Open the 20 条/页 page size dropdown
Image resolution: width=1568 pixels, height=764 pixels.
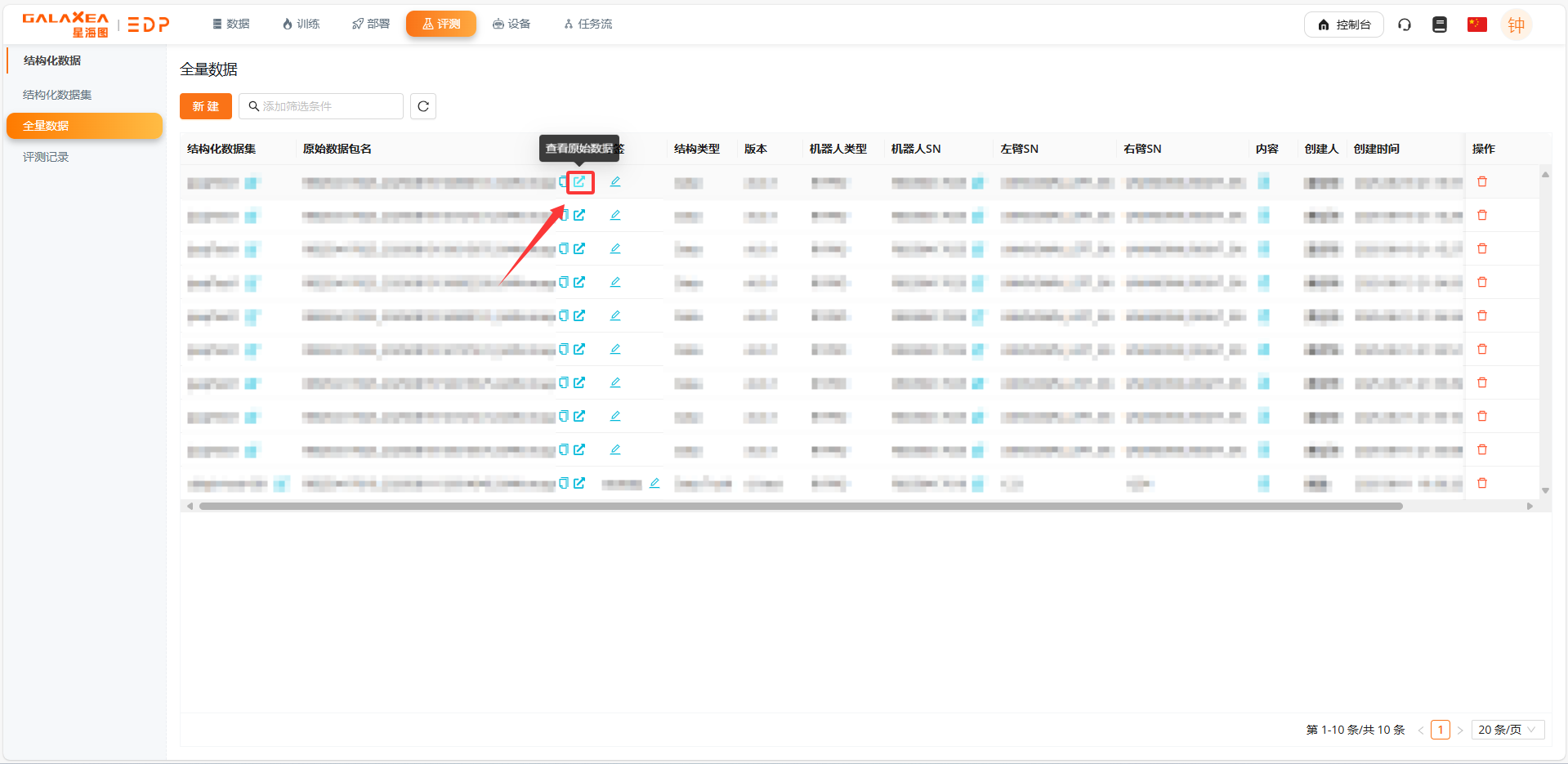[x=1507, y=730]
